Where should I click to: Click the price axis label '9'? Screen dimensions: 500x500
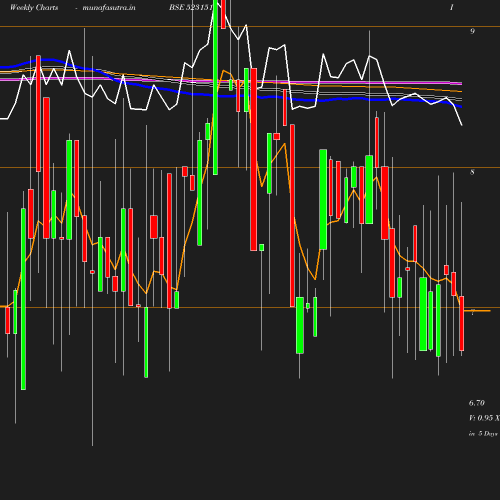point(472,31)
